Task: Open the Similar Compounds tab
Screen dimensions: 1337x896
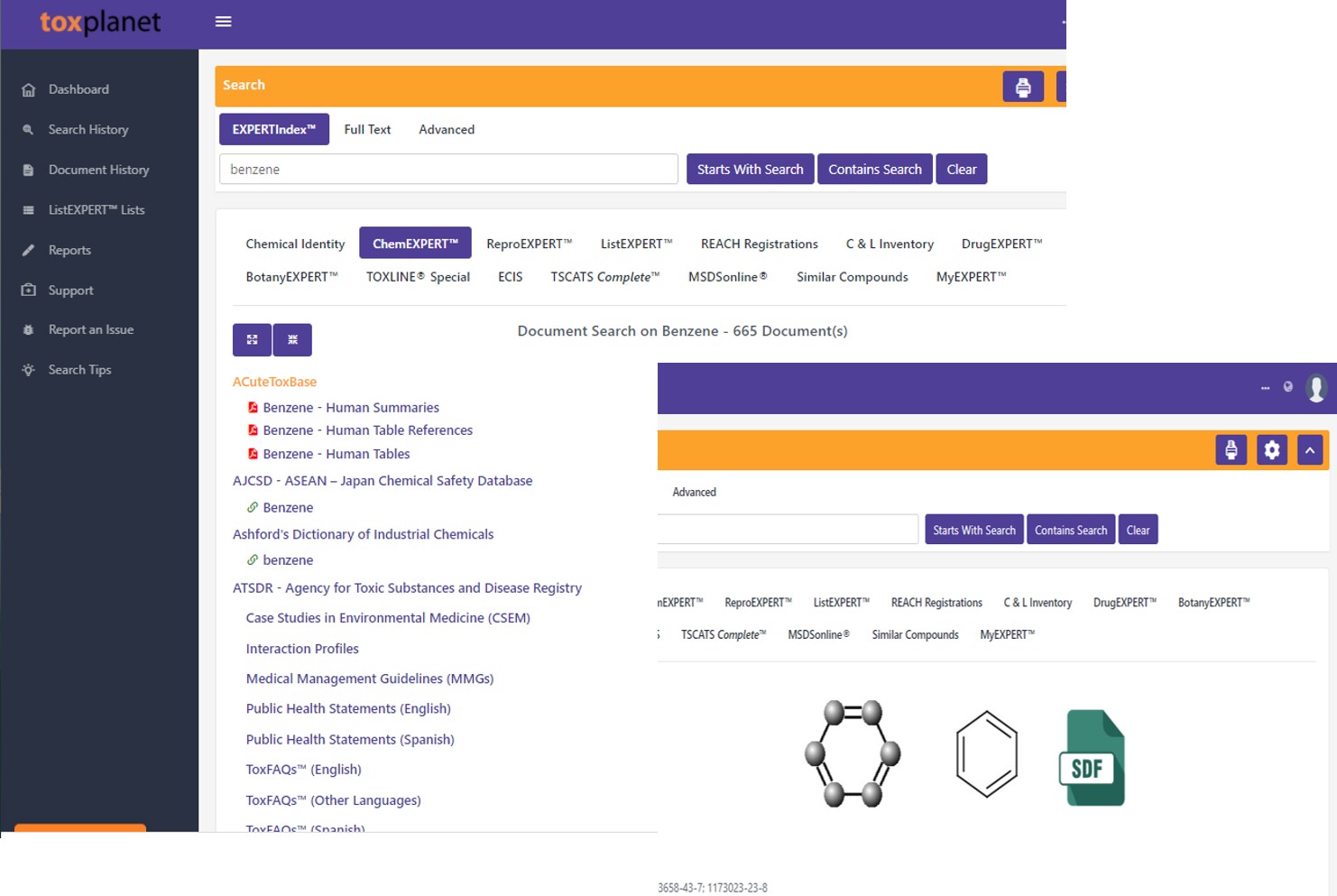Action: (853, 277)
